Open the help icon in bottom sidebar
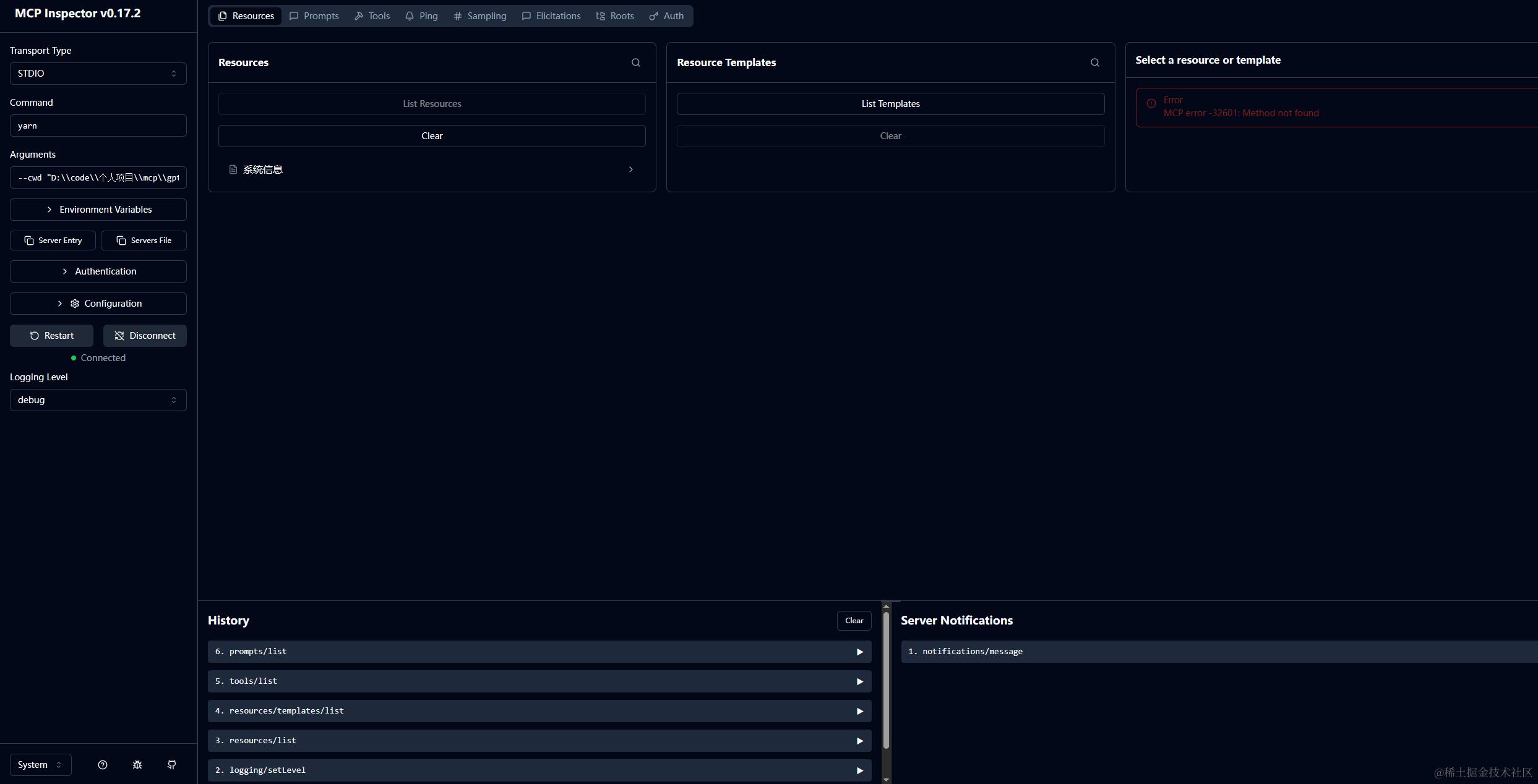This screenshot has height=784, width=1538. tap(103, 765)
